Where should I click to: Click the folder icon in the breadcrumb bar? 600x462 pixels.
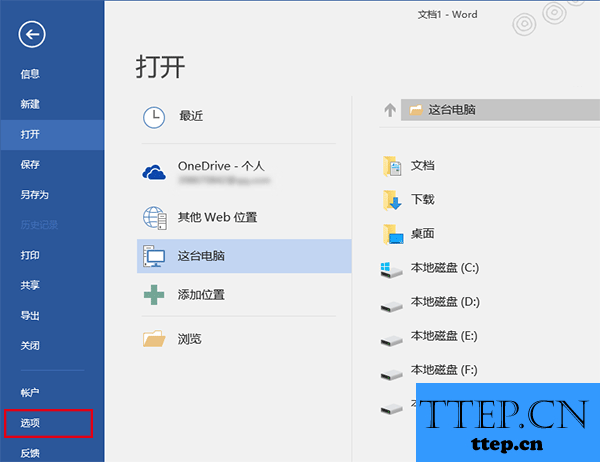pos(416,110)
